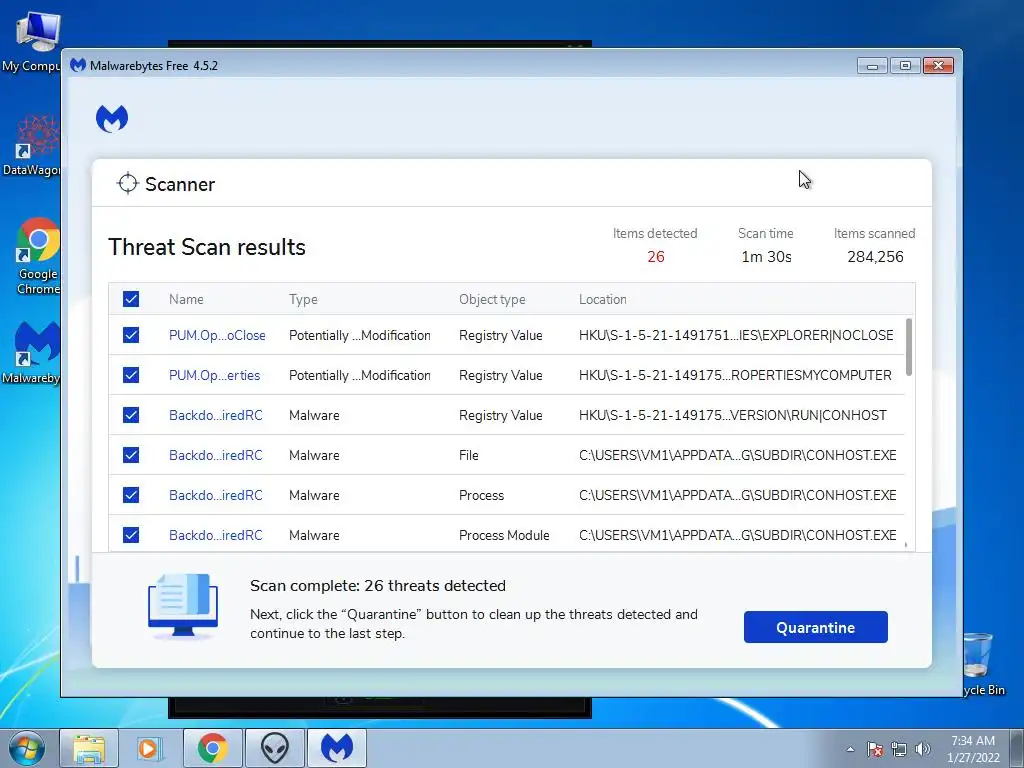Click the computer scan illustration

click(x=183, y=605)
